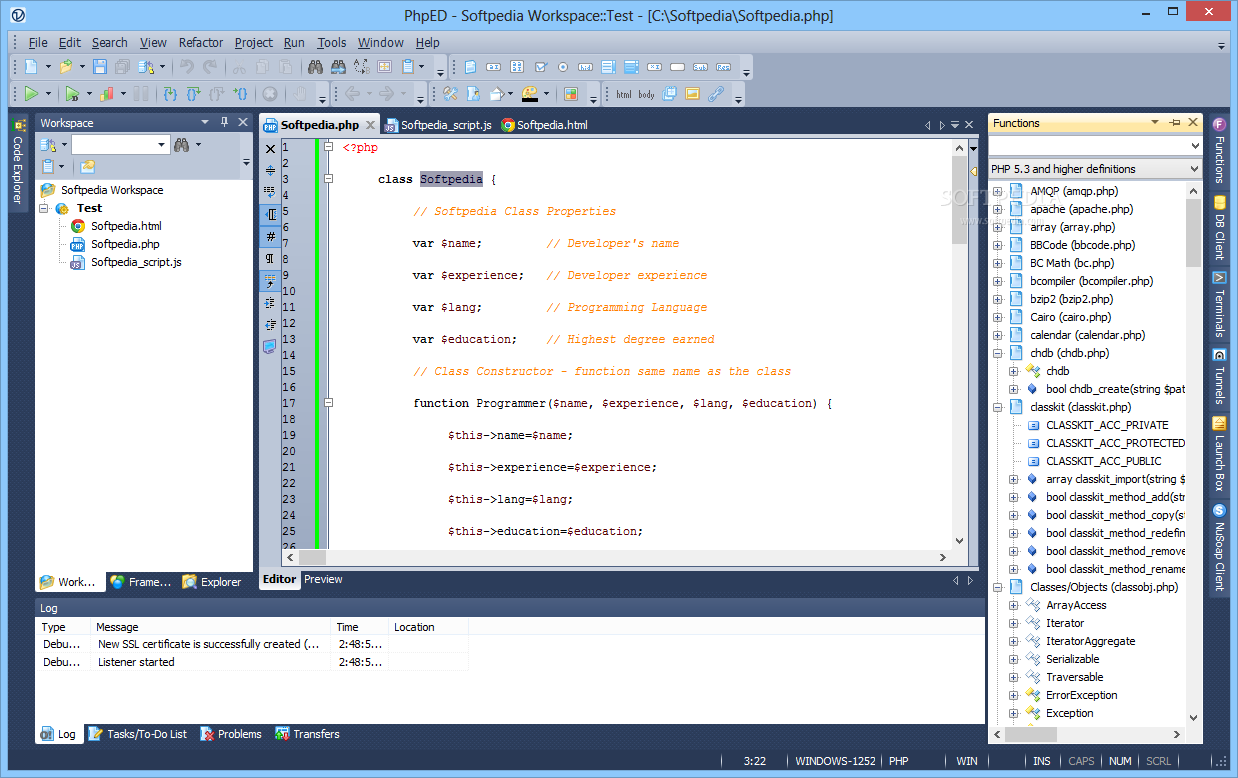Toggle the gutter margin button above #
1238x778 pixels.
[x=270, y=215]
